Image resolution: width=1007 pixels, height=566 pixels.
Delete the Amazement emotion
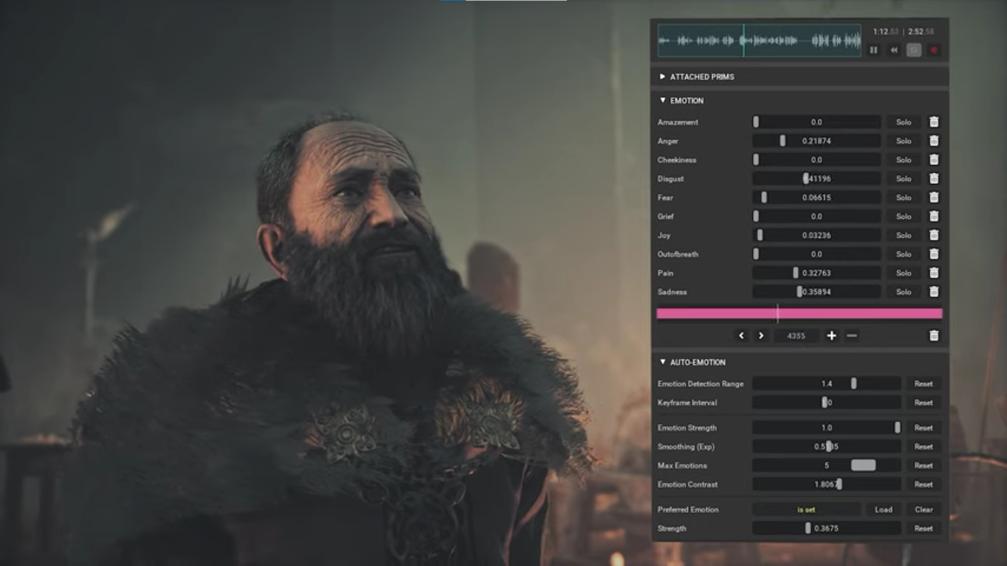pos(934,122)
